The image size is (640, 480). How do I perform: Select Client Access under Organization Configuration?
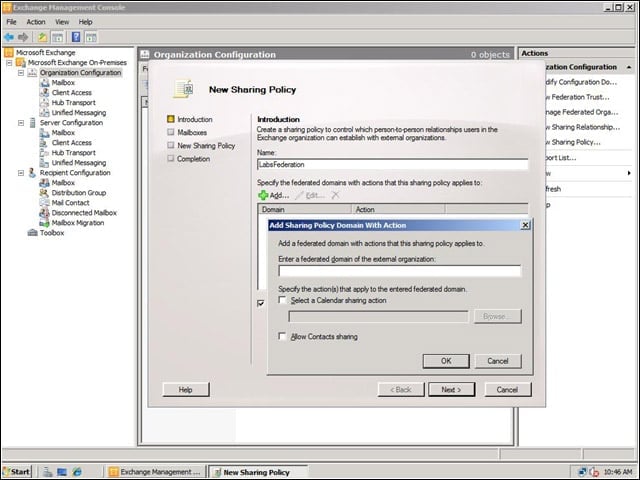pyautogui.click(x=71, y=93)
